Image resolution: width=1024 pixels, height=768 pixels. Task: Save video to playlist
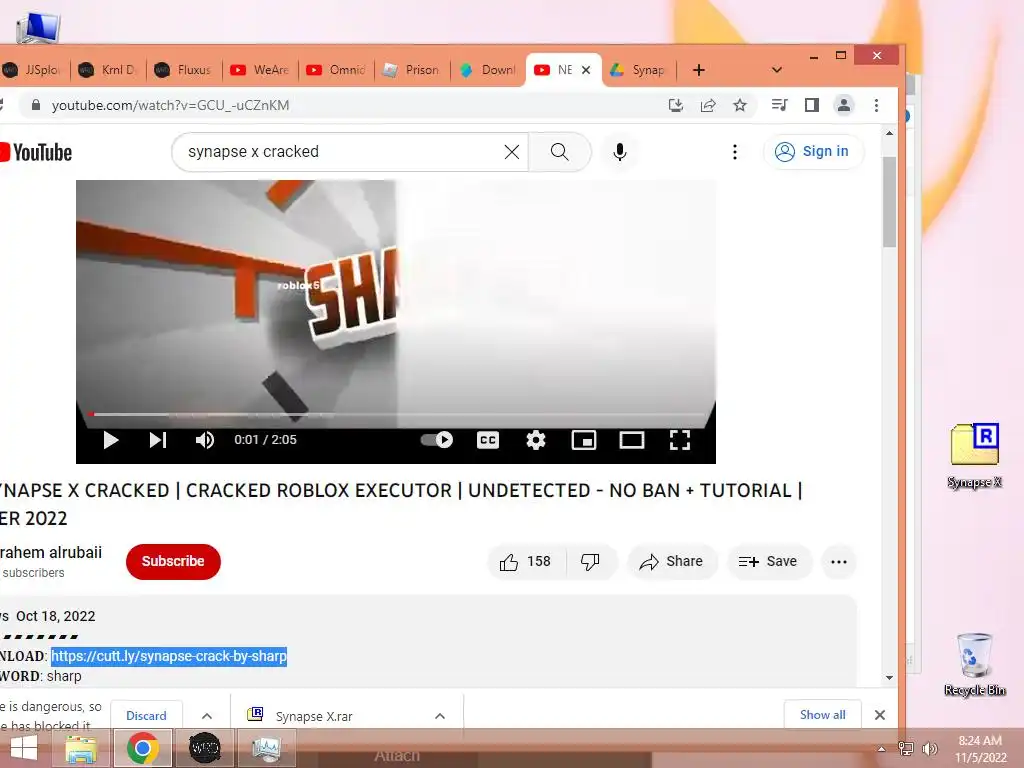pos(769,562)
